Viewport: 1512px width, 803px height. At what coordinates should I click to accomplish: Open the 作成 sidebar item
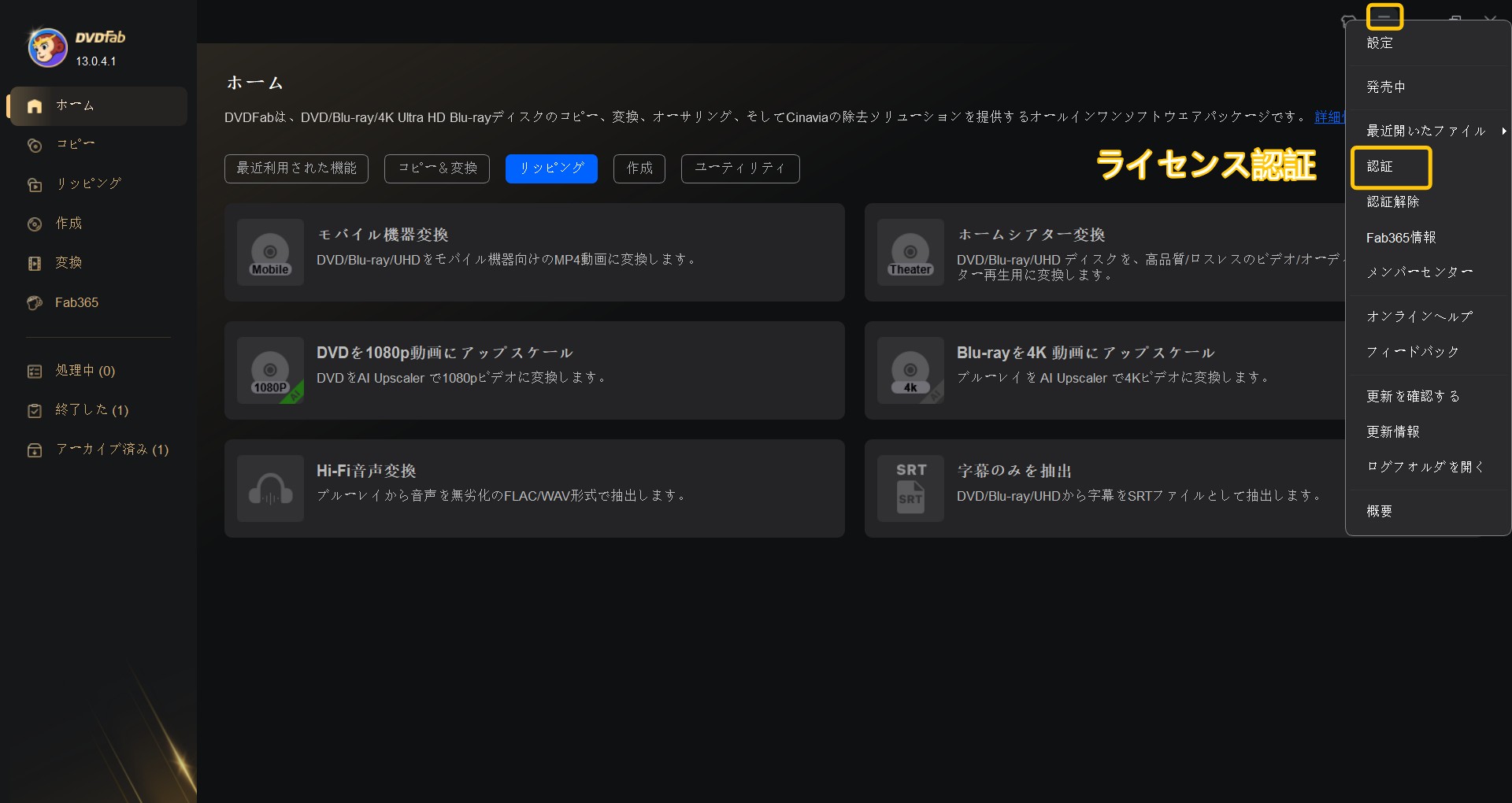[98, 224]
